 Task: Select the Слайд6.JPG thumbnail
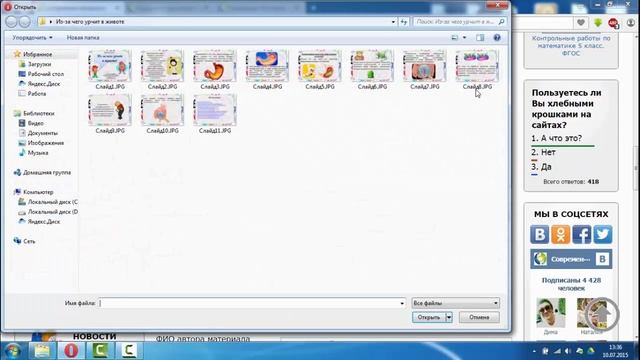coord(372,66)
